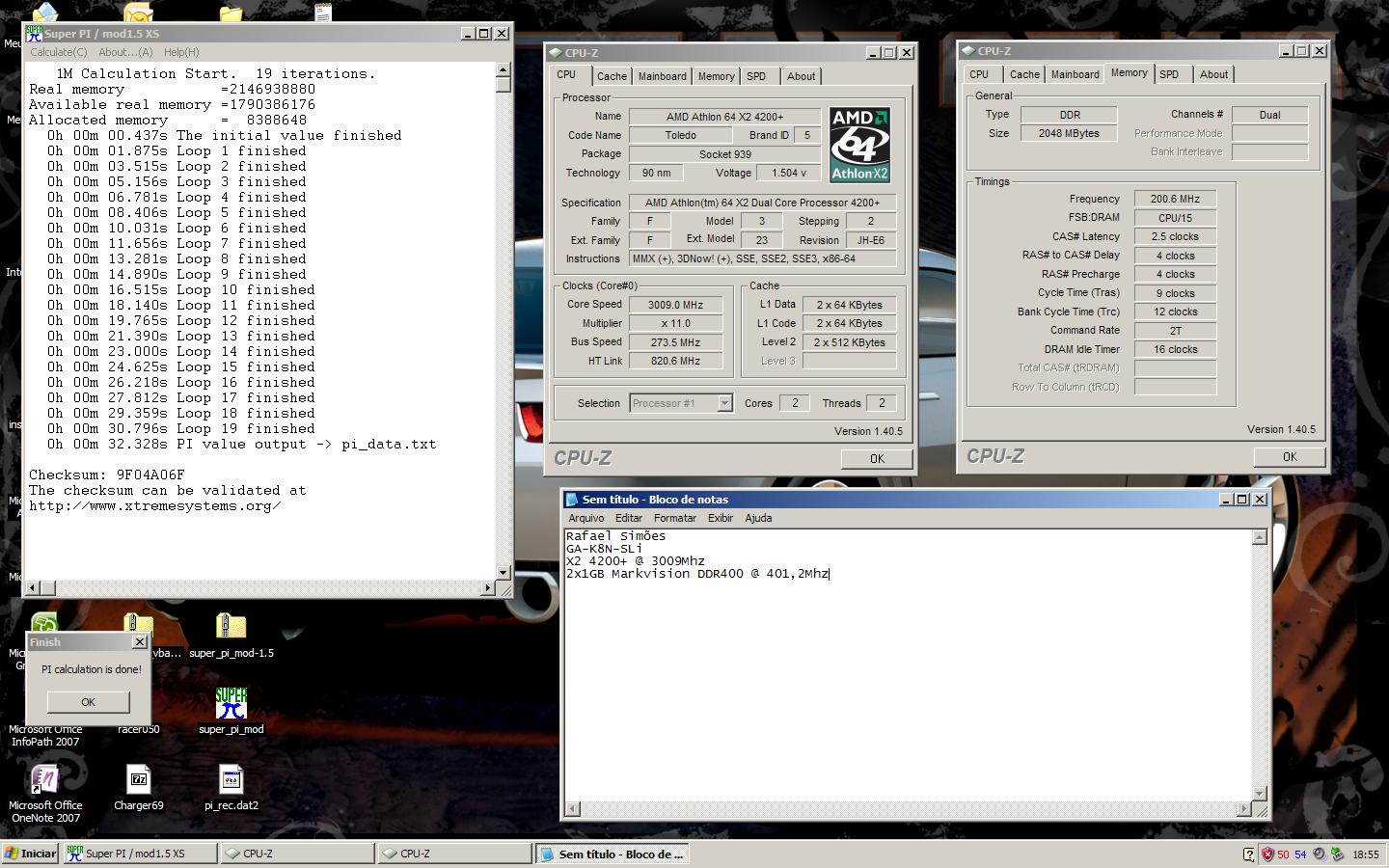Expand the Processor #1 selection dropdown
The height and width of the screenshot is (868, 1389).
tap(724, 403)
